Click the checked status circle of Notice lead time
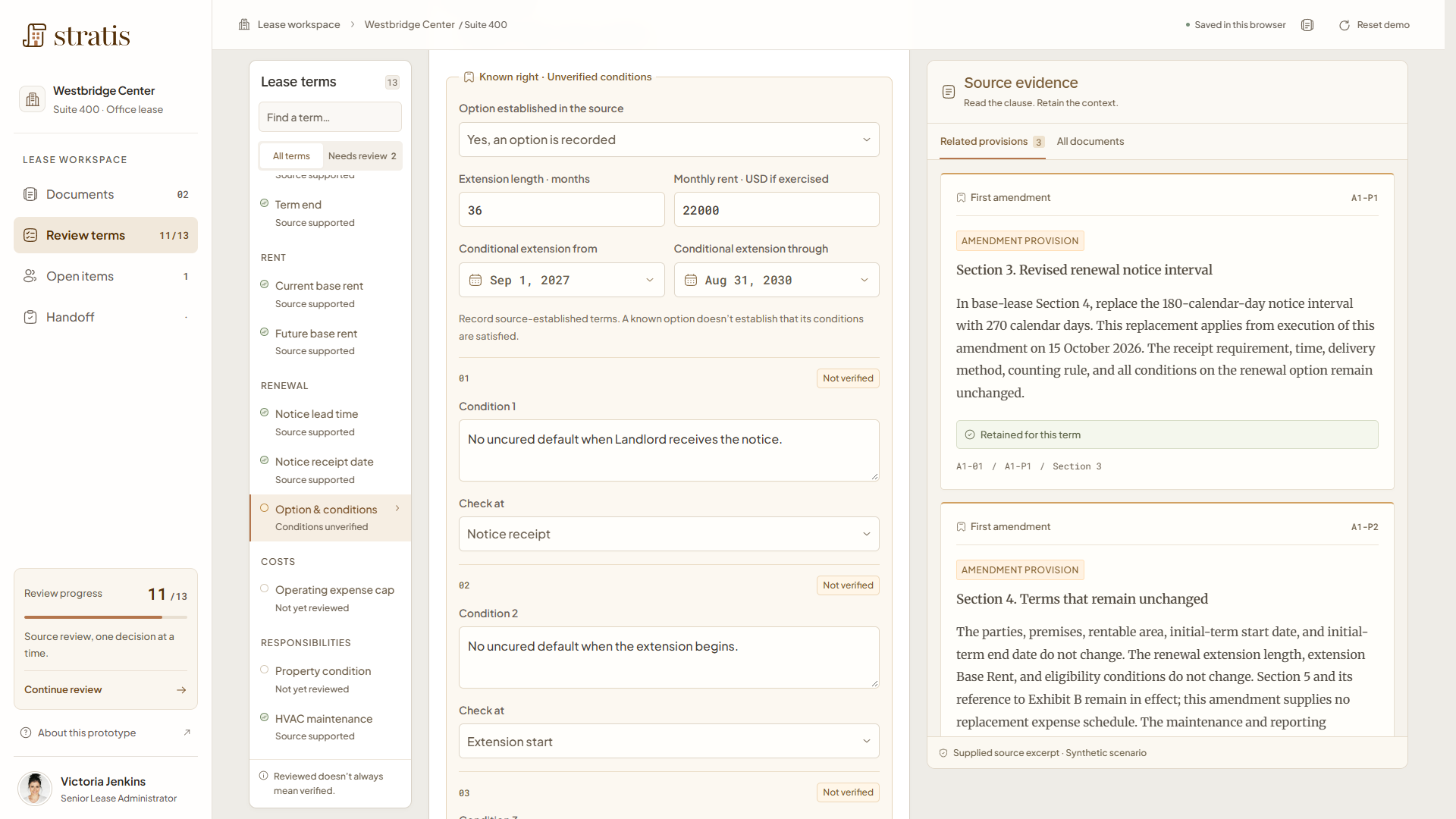Screen dimensions: 1456x819 [x=265, y=413]
